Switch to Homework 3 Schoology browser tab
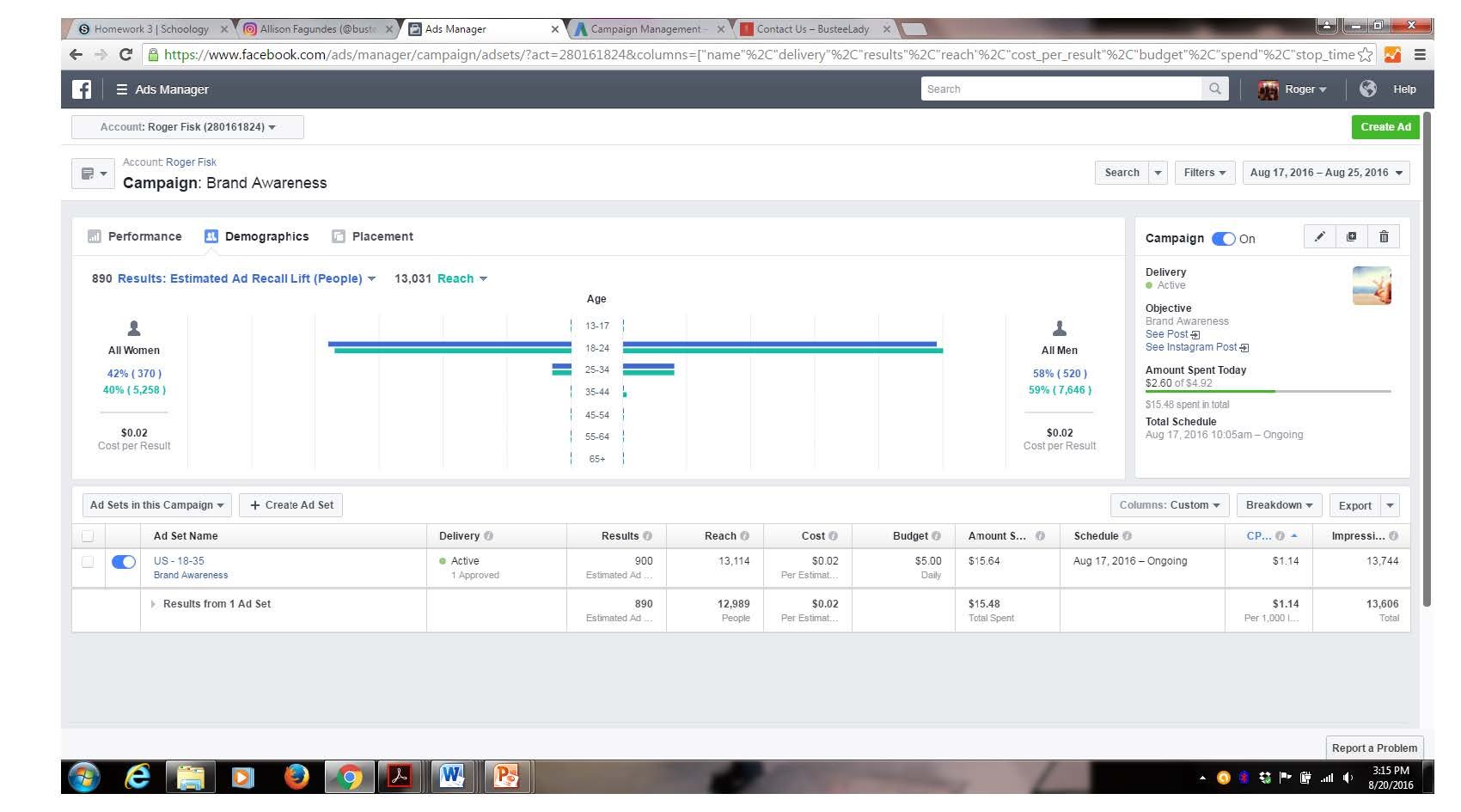Image resolution: width=1461 pixels, height=812 pixels. [150, 28]
